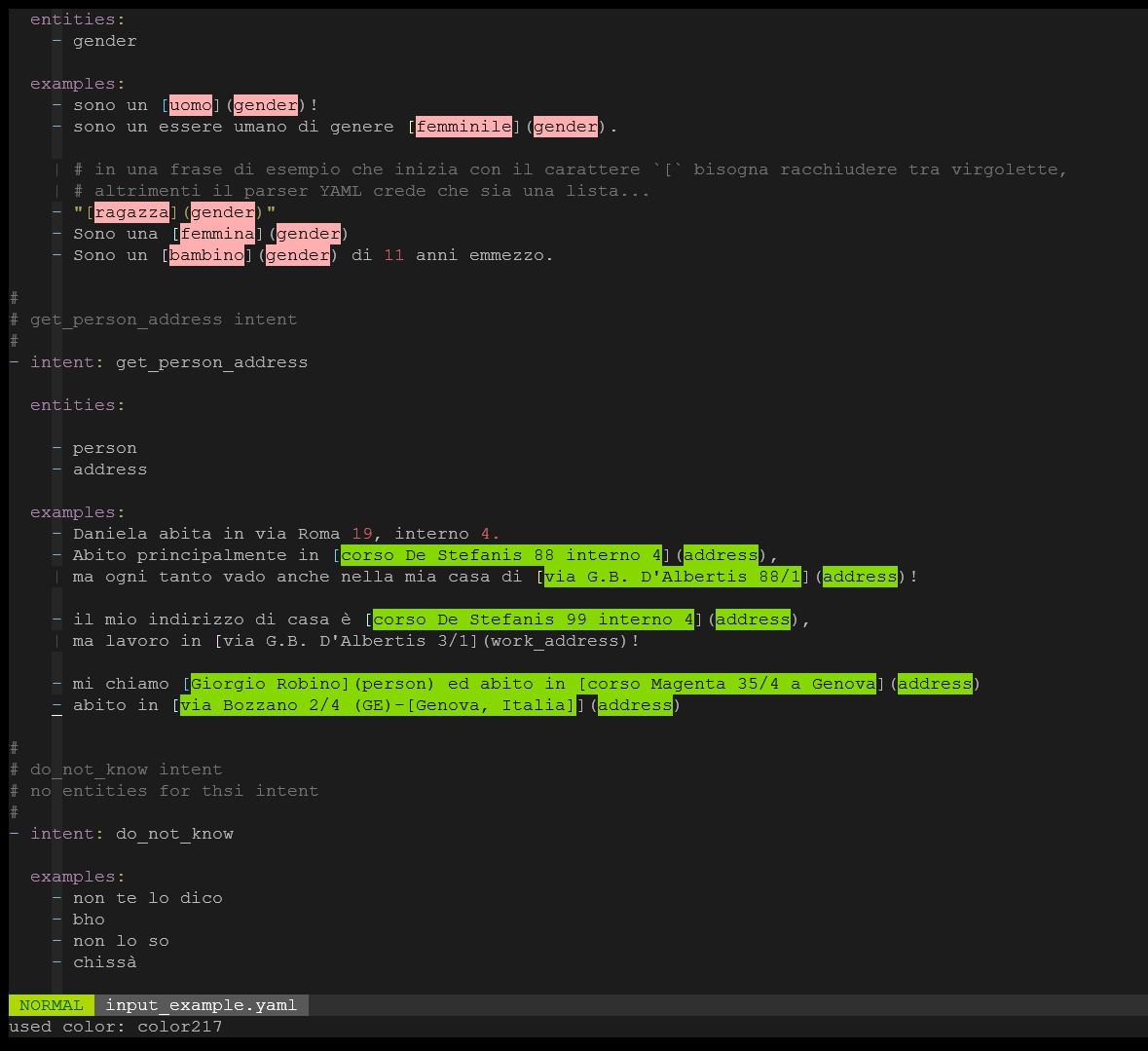Click highlighted "via G.B. D'Albertis 88/1"
The height and width of the screenshot is (1051, 1148).
pyautogui.click(x=673, y=577)
